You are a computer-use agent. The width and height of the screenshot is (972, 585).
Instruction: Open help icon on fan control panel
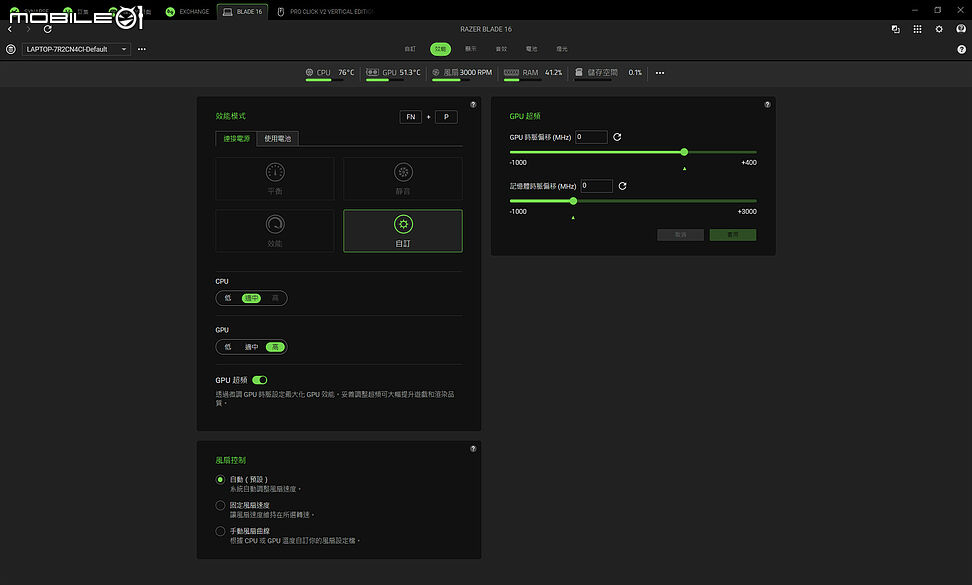(473, 449)
